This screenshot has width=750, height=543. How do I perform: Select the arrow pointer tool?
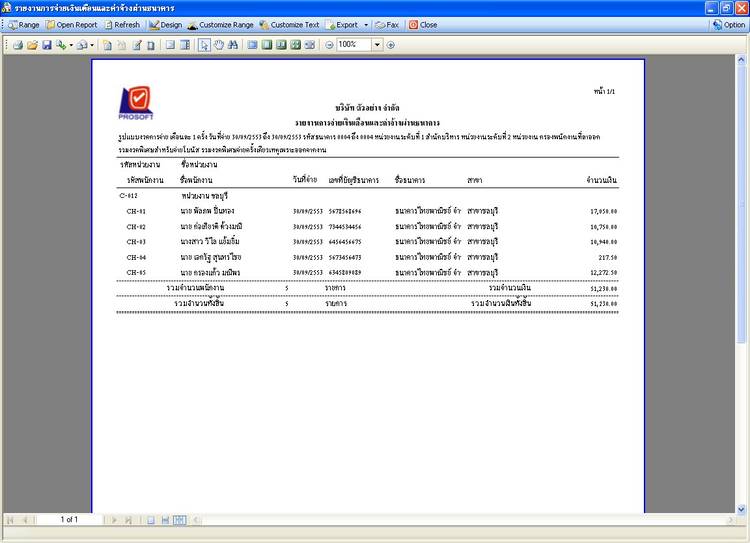pyautogui.click(x=205, y=45)
